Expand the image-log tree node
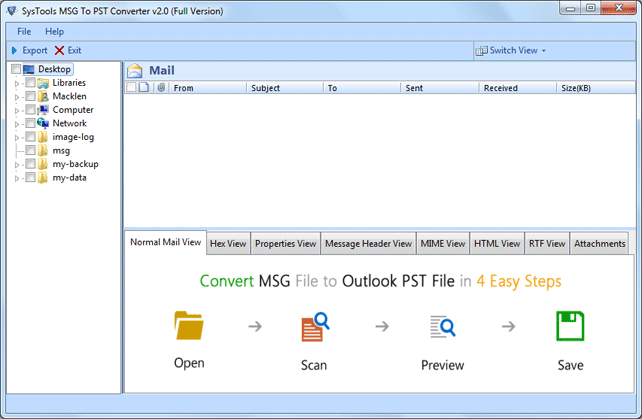The height and width of the screenshot is (419, 642). point(17,138)
